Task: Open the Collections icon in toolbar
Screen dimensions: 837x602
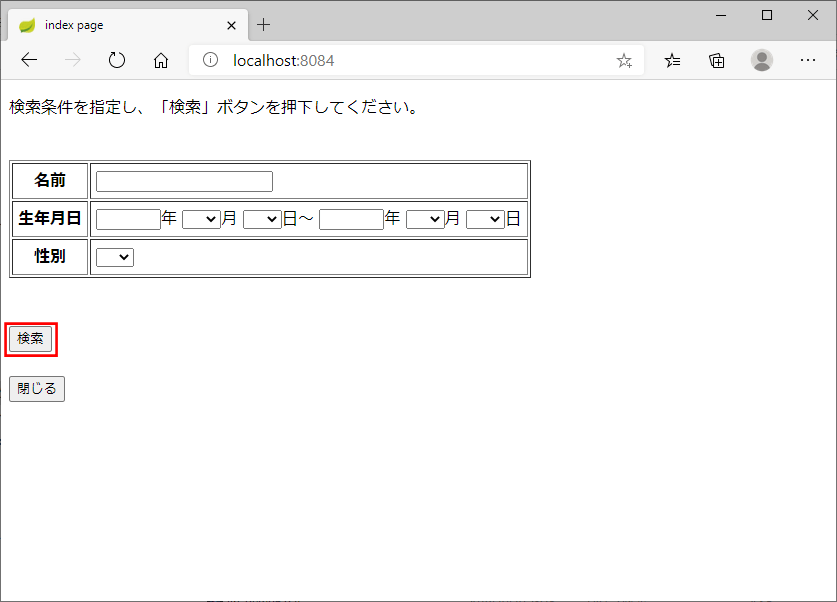Action: tap(717, 60)
